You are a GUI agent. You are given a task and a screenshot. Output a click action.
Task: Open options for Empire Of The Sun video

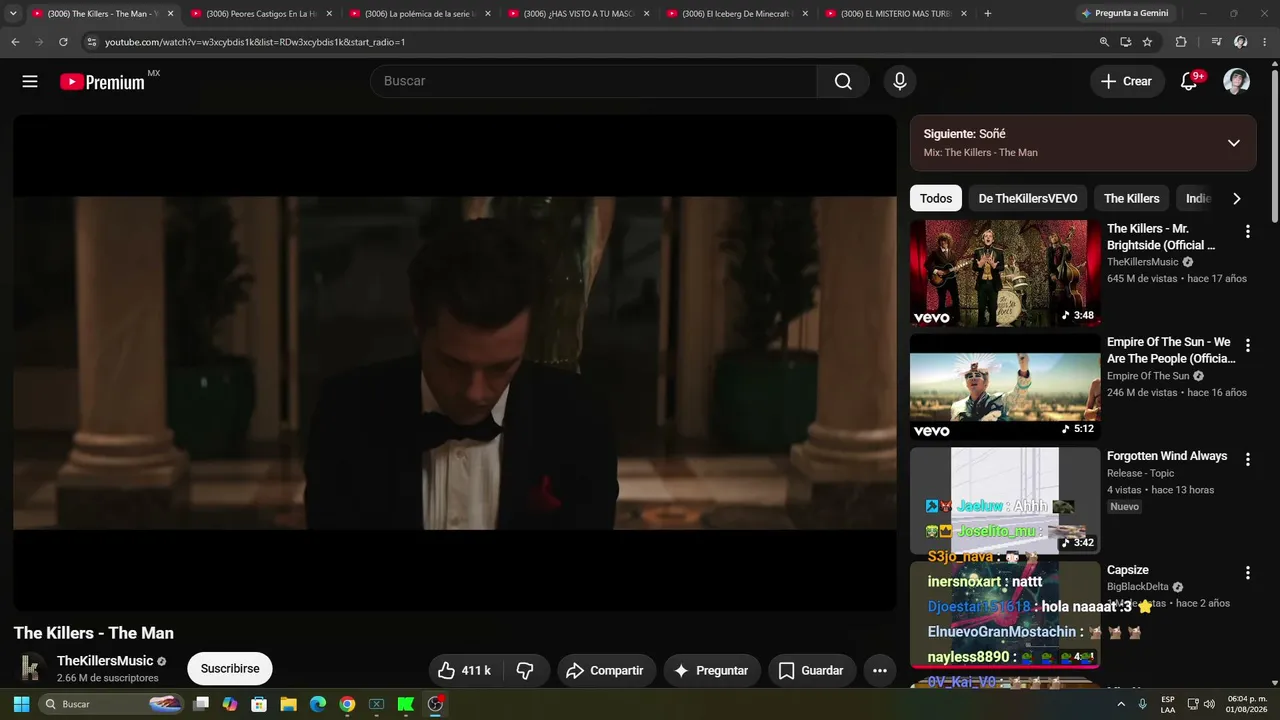[1247, 346]
